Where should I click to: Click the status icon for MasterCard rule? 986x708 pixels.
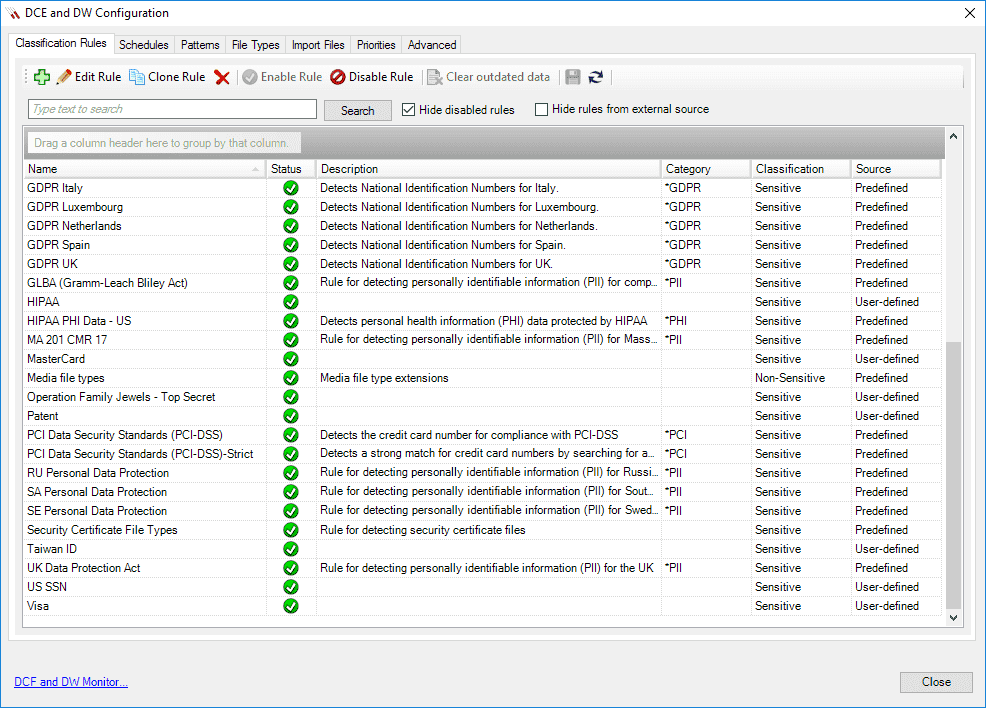[291, 359]
